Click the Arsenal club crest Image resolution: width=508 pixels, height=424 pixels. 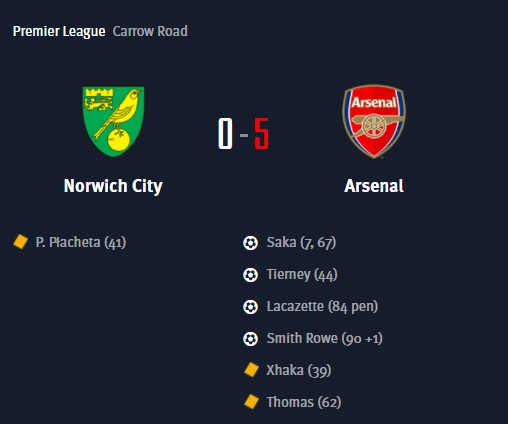pyautogui.click(x=374, y=121)
